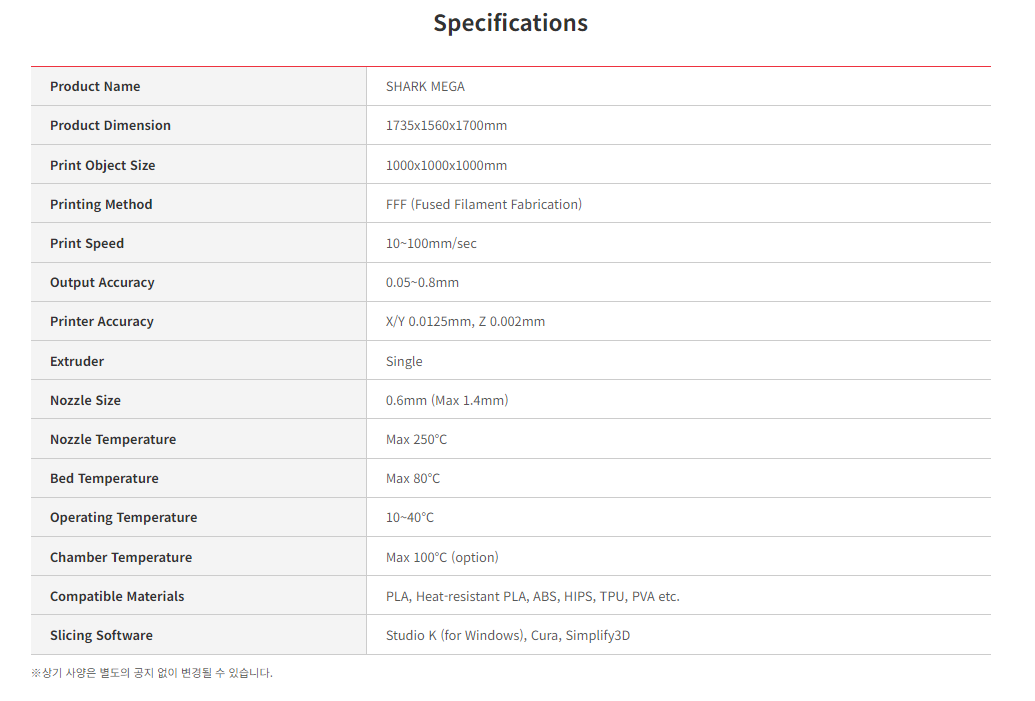Viewport: 1035px width, 701px height.
Task: Select the Compatible Materials list text
Action: pyautogui.click(x=532, y=597)
